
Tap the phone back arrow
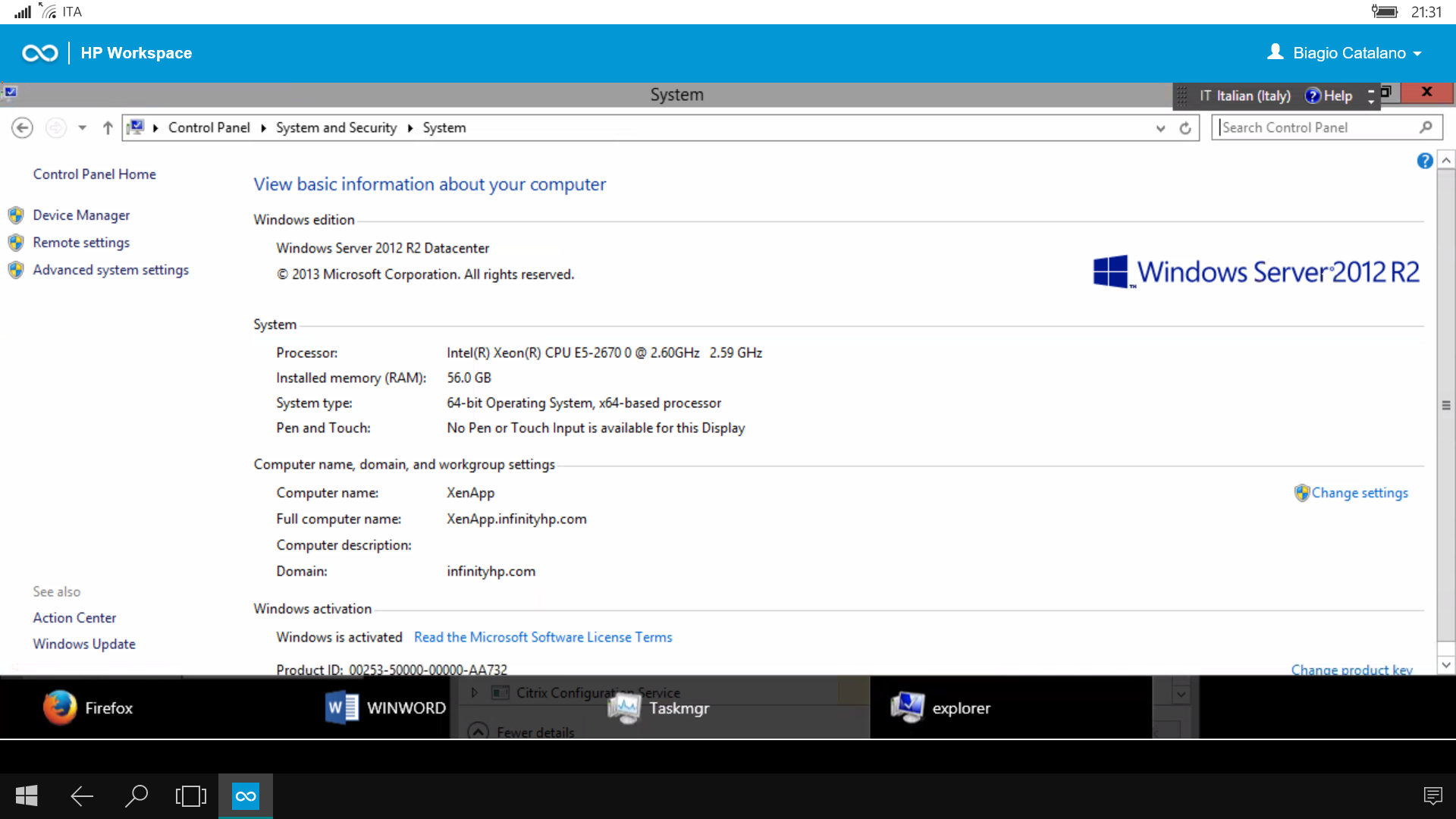click(x=82, y=795)
